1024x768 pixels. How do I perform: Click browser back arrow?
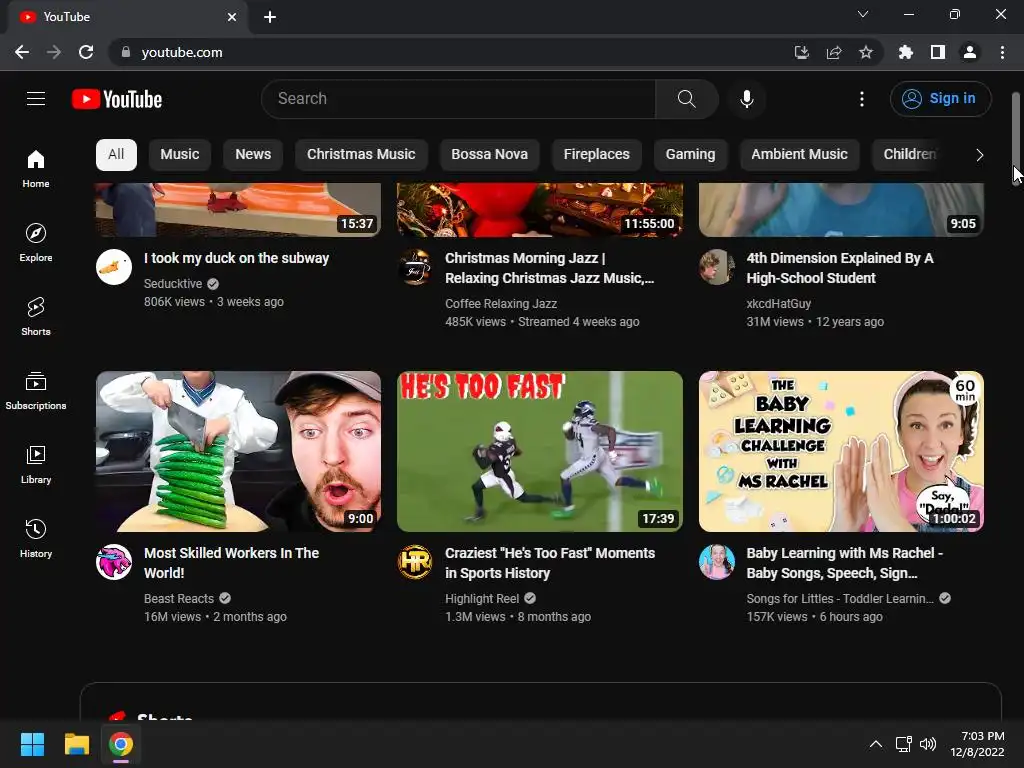click(x=22, y=52)
